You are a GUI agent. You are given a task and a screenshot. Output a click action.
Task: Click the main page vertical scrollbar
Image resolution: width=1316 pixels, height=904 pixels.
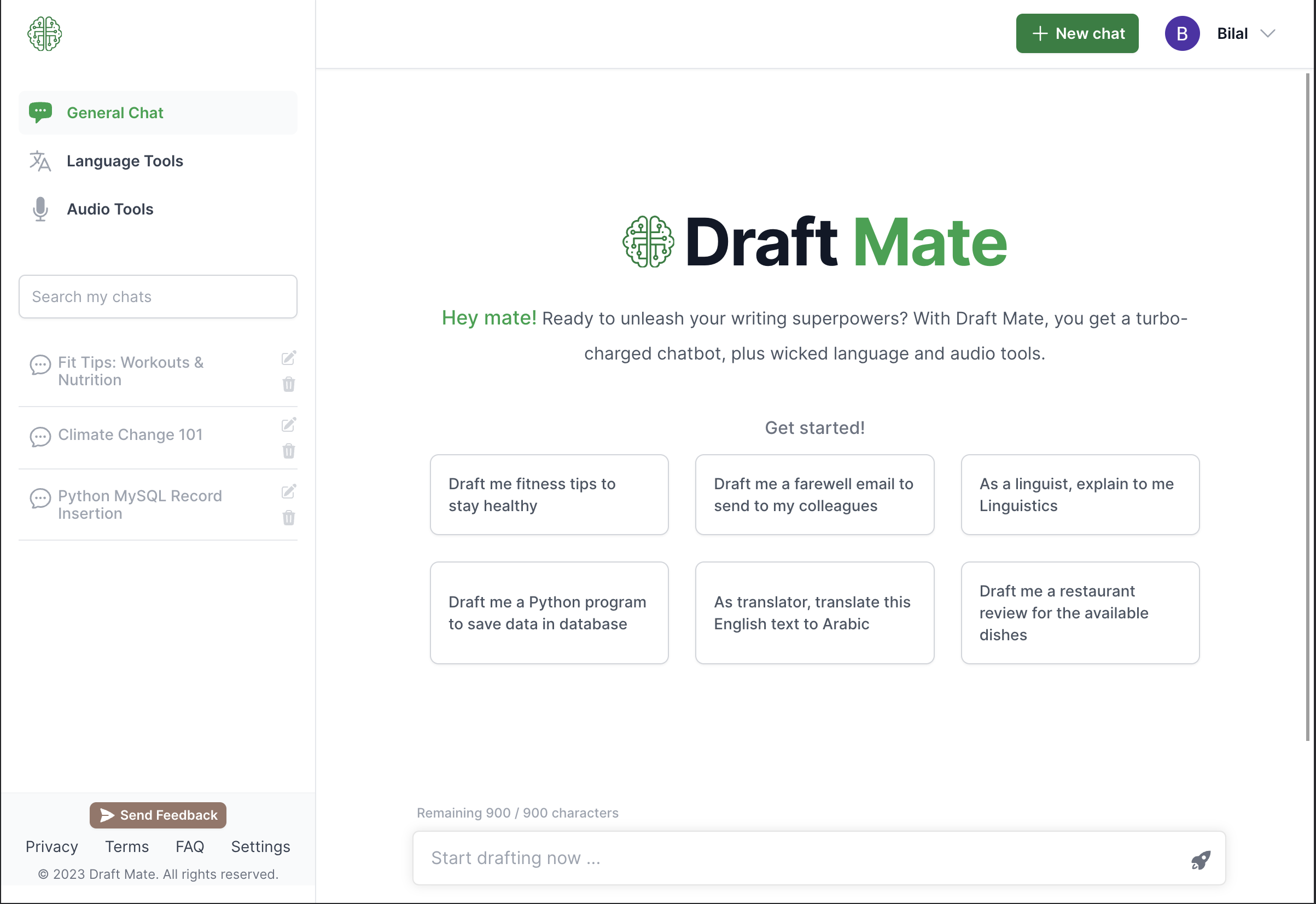coord(1307,405)
